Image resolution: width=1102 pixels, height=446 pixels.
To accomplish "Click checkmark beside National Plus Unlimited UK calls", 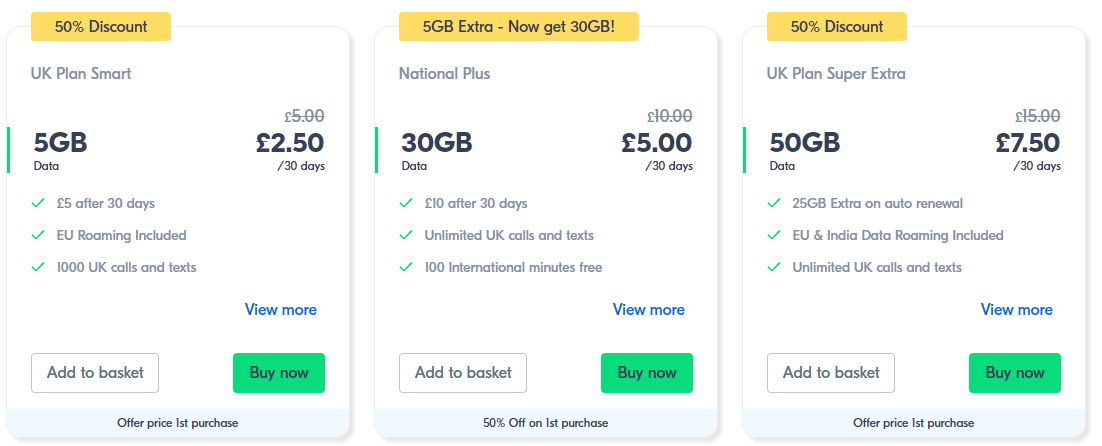I will pyautogui.click(x=406, y=236).
